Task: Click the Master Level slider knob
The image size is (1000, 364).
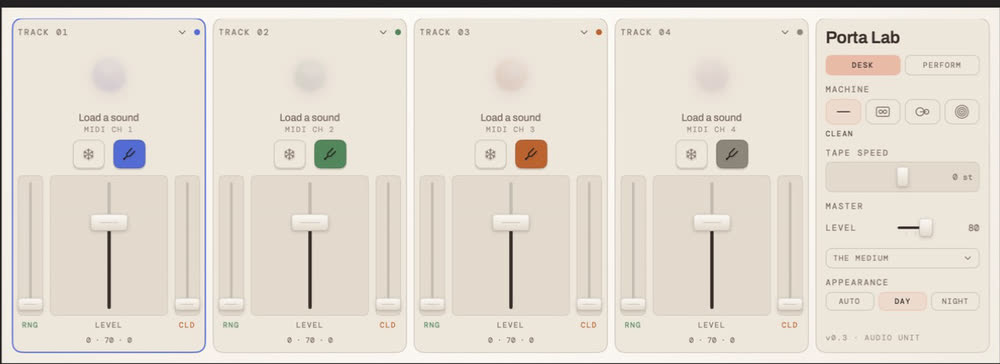Action: tap(926, 228)
